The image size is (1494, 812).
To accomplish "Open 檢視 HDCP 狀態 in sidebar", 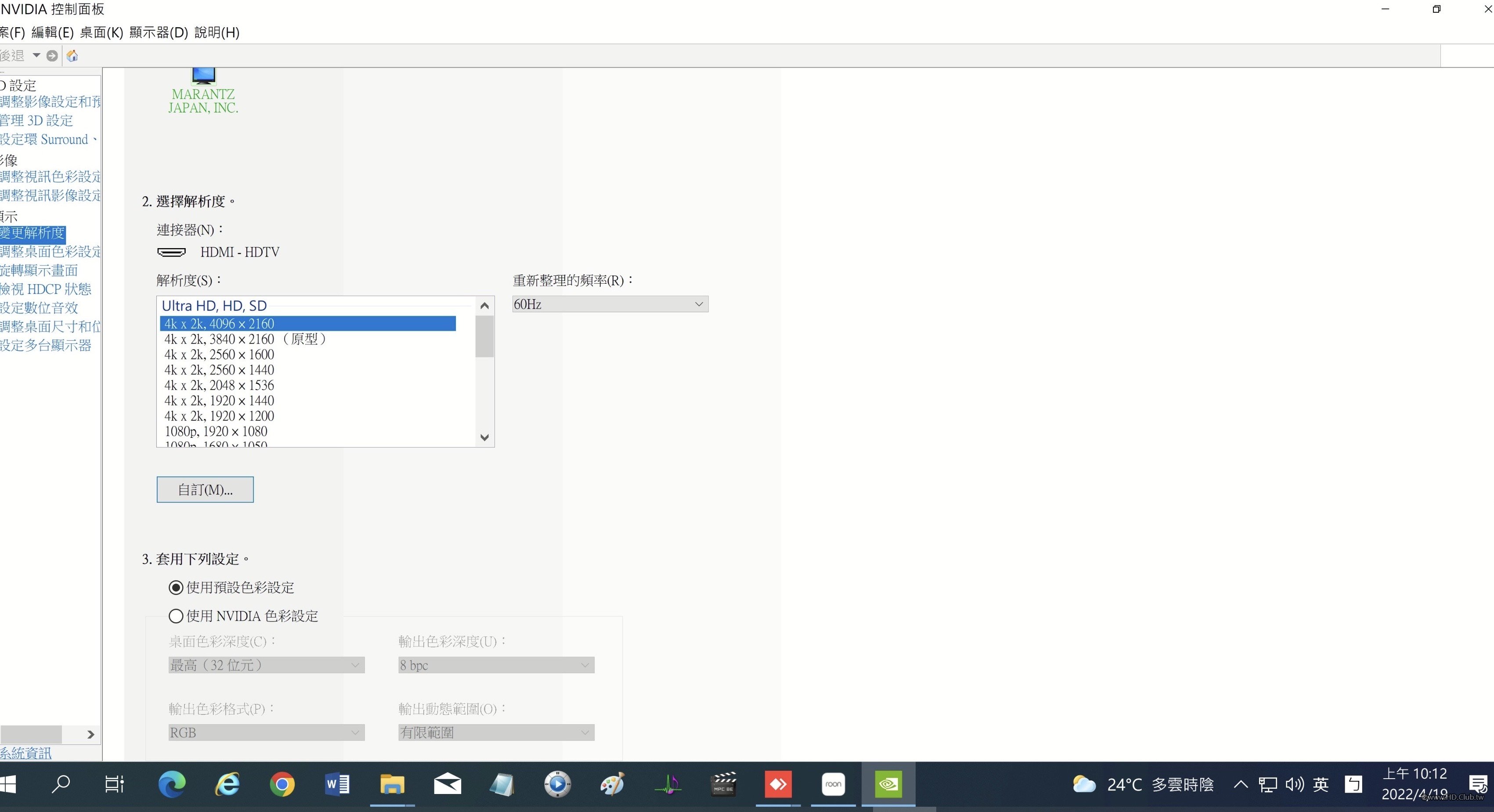I will [46, 289].
